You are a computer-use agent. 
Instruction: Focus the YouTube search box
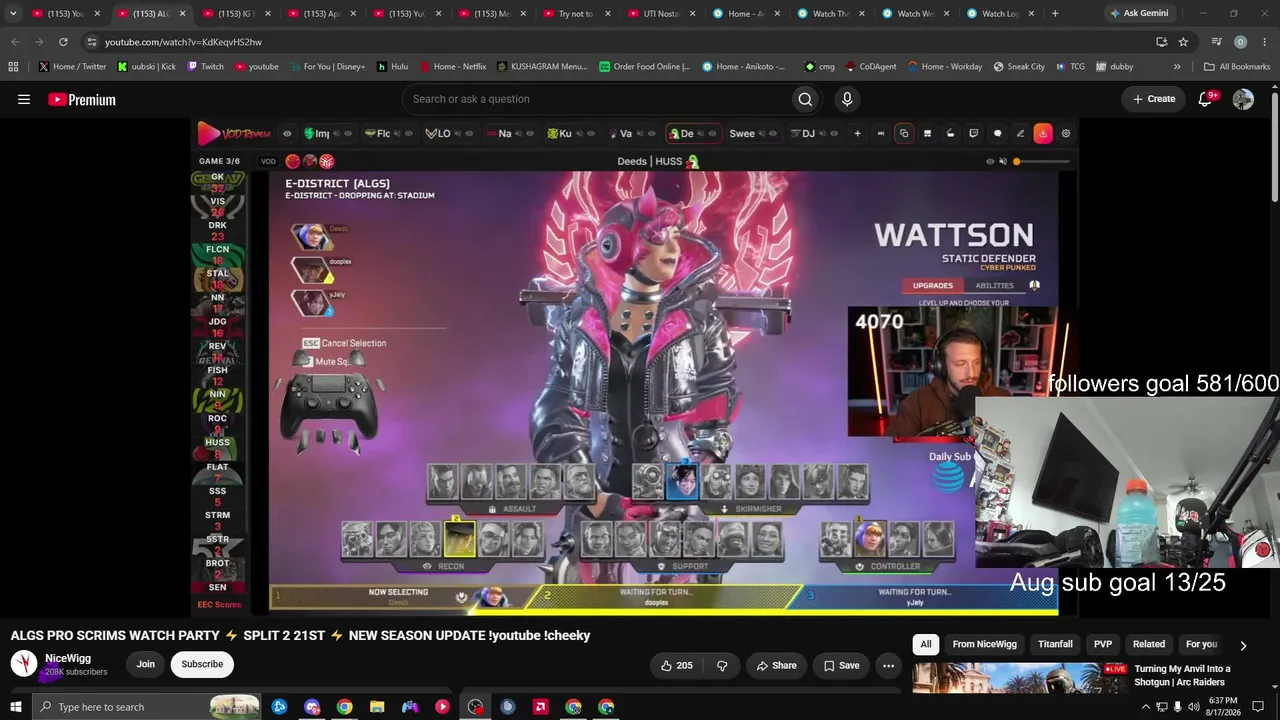click(x=595, y=99)
